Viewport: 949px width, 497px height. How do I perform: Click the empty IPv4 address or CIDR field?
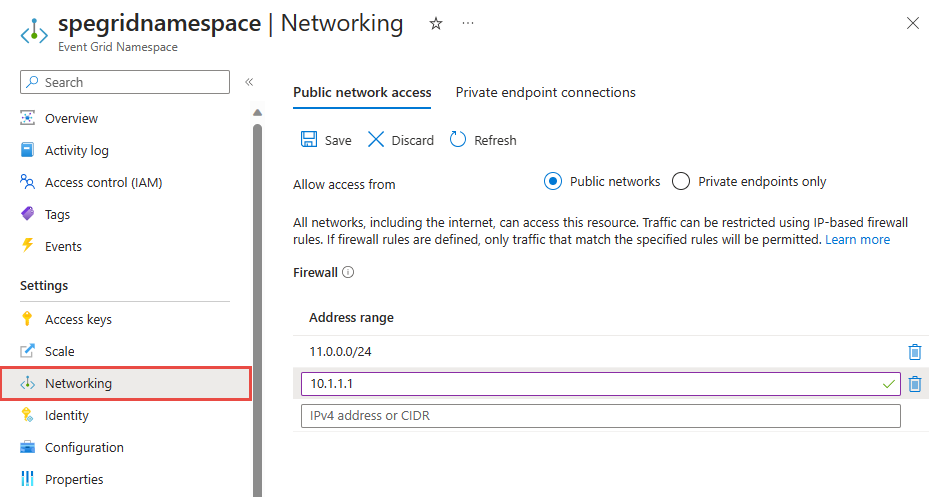point(600,416)
